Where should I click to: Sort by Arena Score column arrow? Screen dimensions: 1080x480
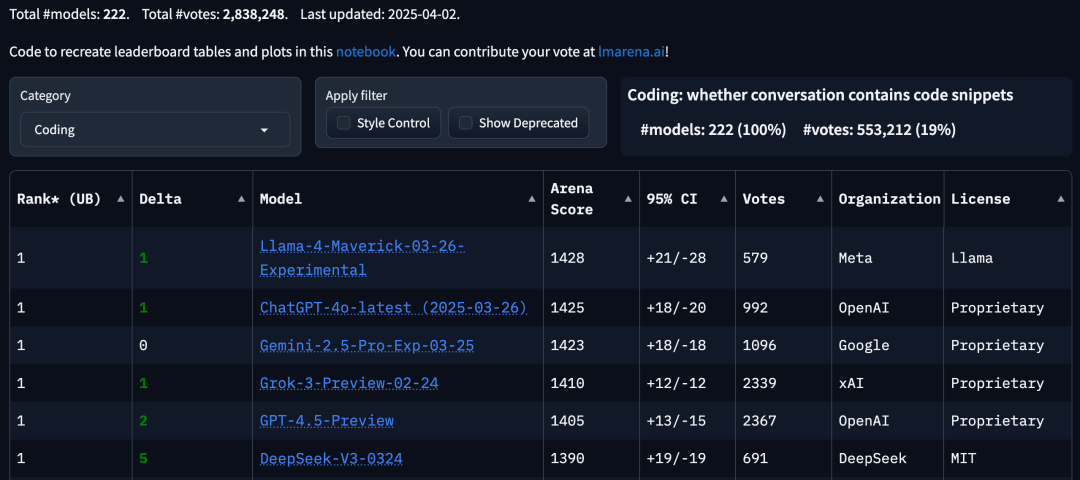(628, 199)
